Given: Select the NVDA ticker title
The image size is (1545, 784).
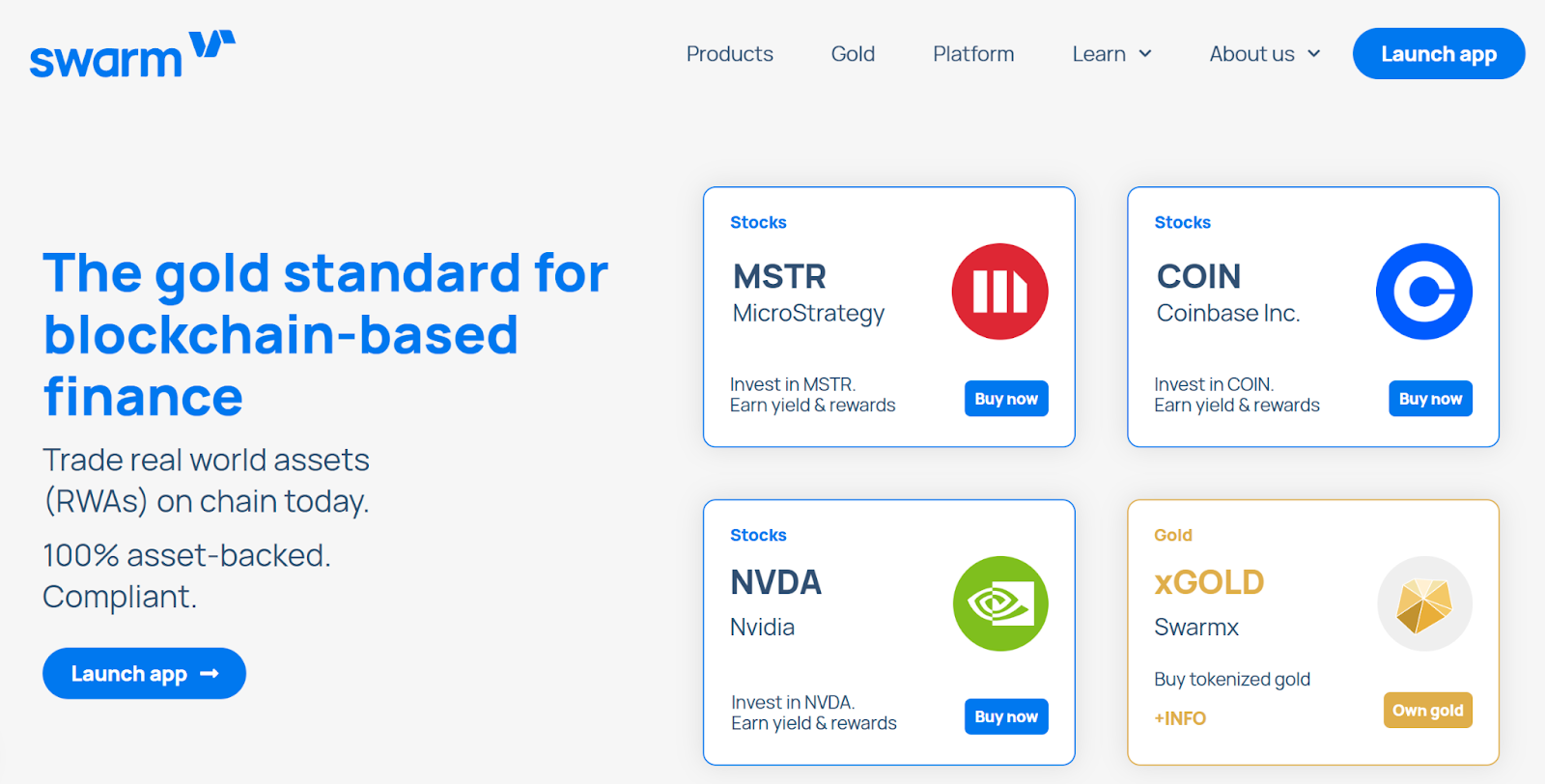Looking at the screenshot, I should pyautogui.click(x=775, y=582).
